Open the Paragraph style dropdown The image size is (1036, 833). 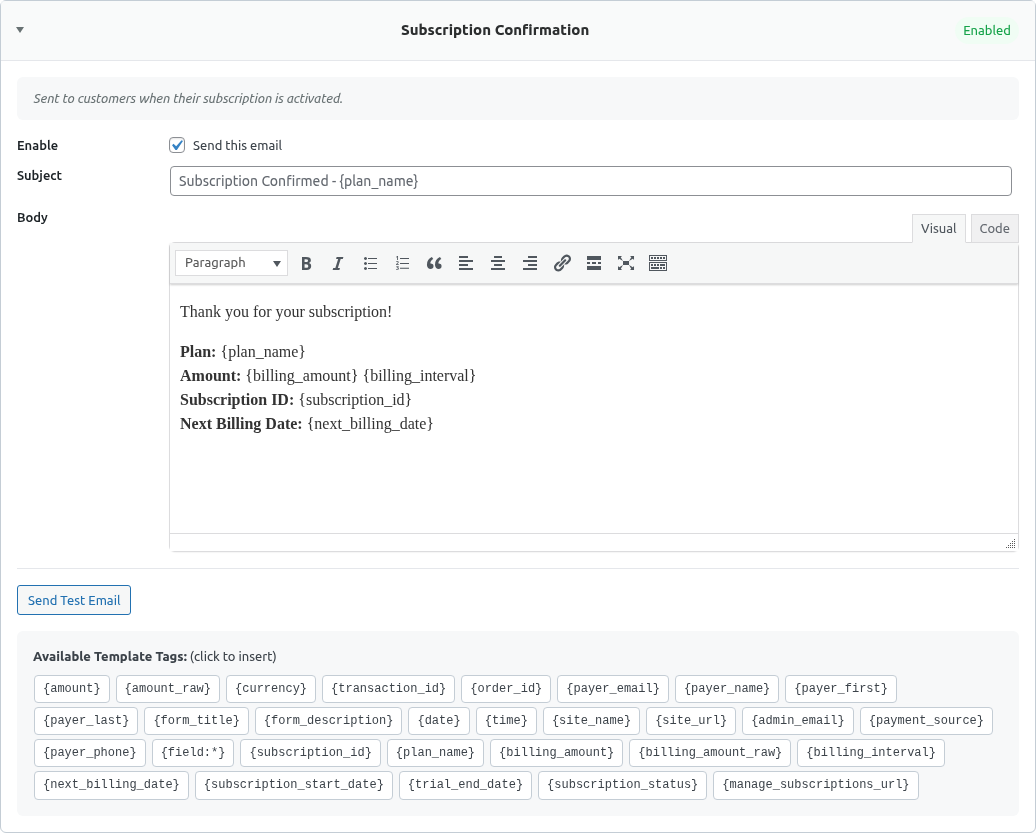click(230, 262)
